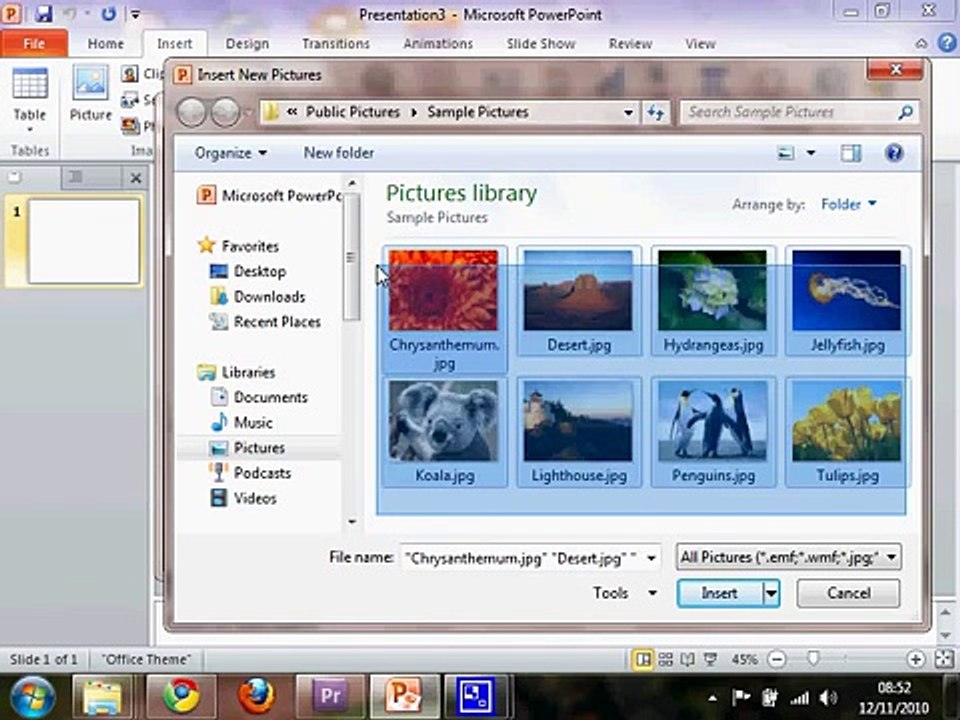Switch to Home ribbon tab
Image resolution: width=960 pixels, height=720 pixels.
(105, 43)
